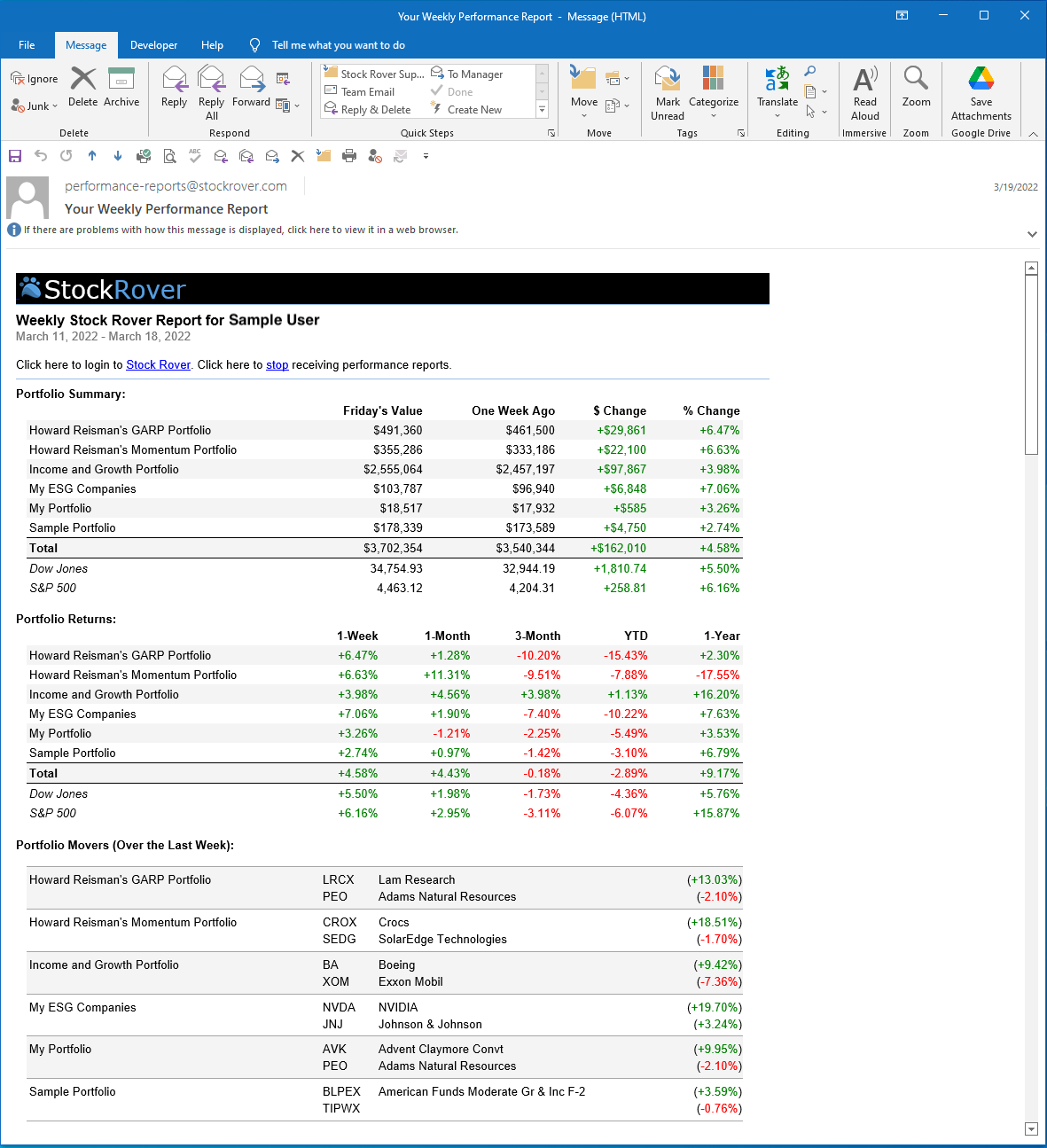Click the scroll down arrow of message body
Viewport: 1047px width, 1148px height.
coord(1031,1128)
